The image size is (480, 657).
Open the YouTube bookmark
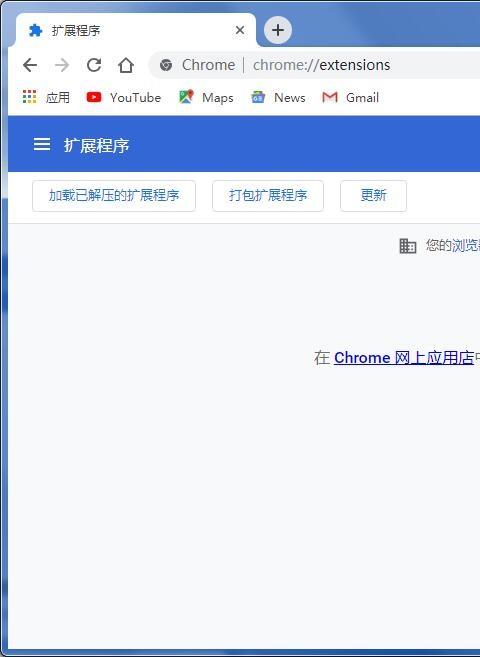tap(124, 97)
